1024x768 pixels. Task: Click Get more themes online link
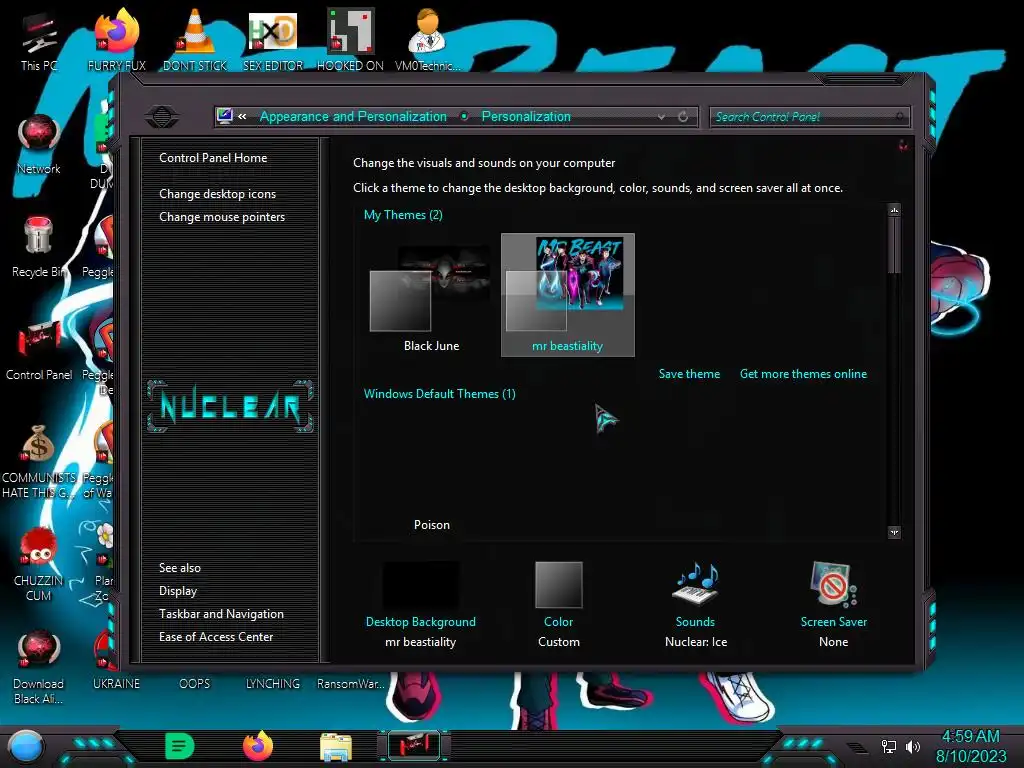pos(803,374)
